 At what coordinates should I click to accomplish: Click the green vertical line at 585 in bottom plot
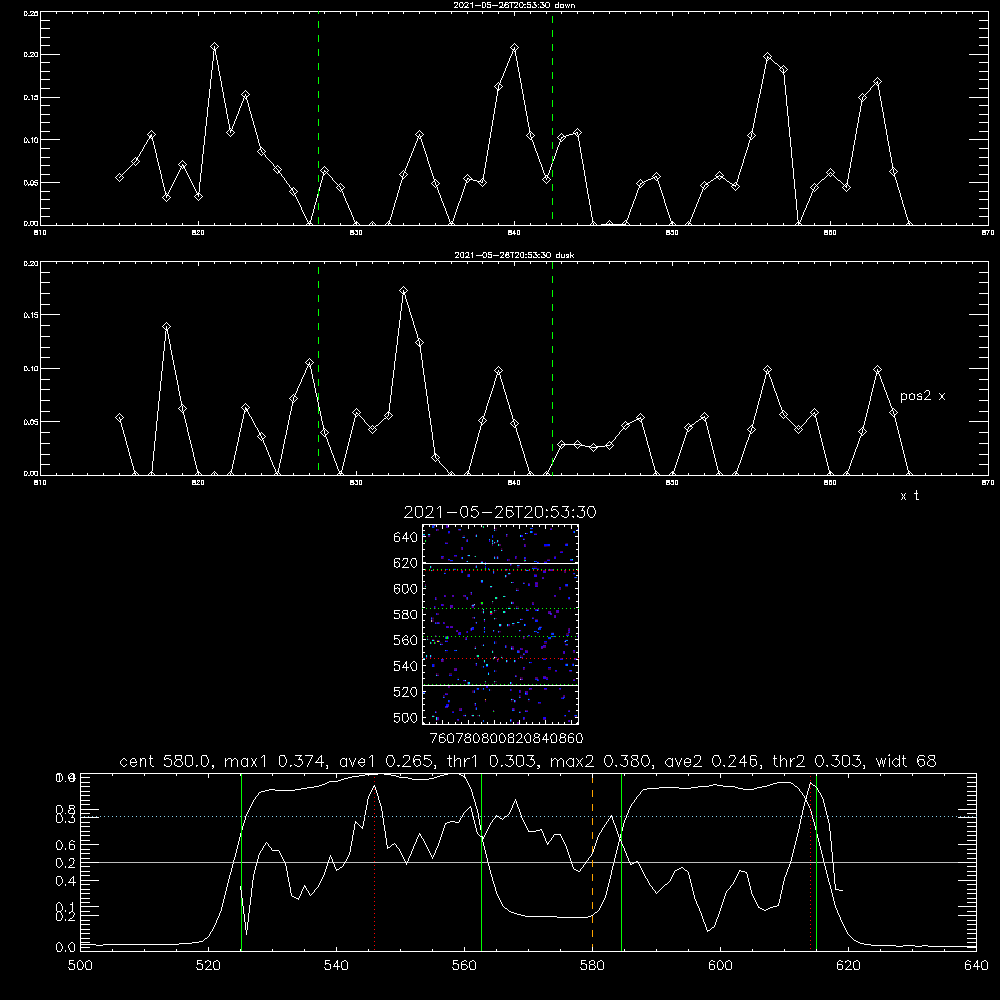click(x=621, y=861)
